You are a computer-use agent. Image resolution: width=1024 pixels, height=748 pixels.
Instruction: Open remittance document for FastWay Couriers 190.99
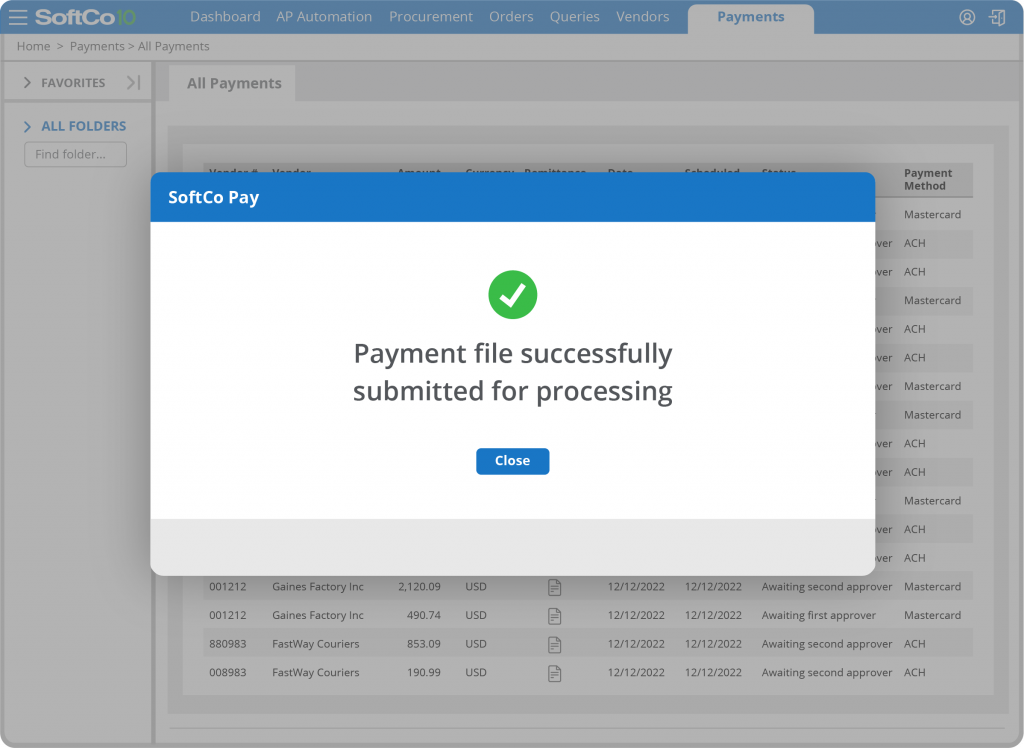[554, 674]
